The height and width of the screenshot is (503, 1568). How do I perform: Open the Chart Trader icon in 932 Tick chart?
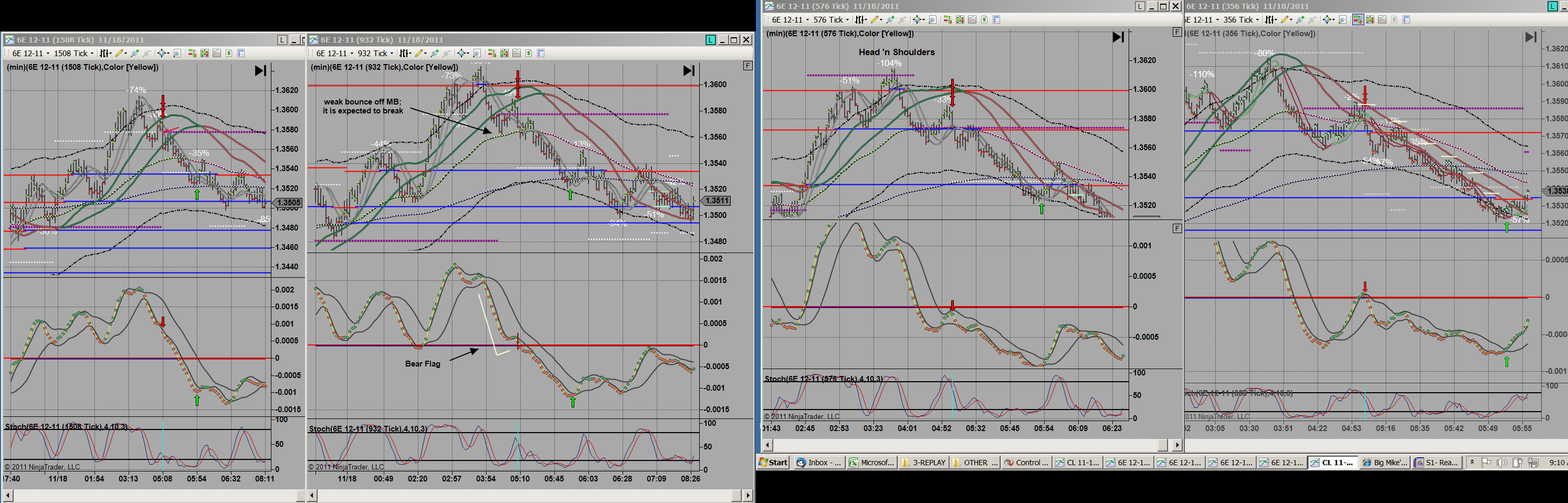coord(492,54)
